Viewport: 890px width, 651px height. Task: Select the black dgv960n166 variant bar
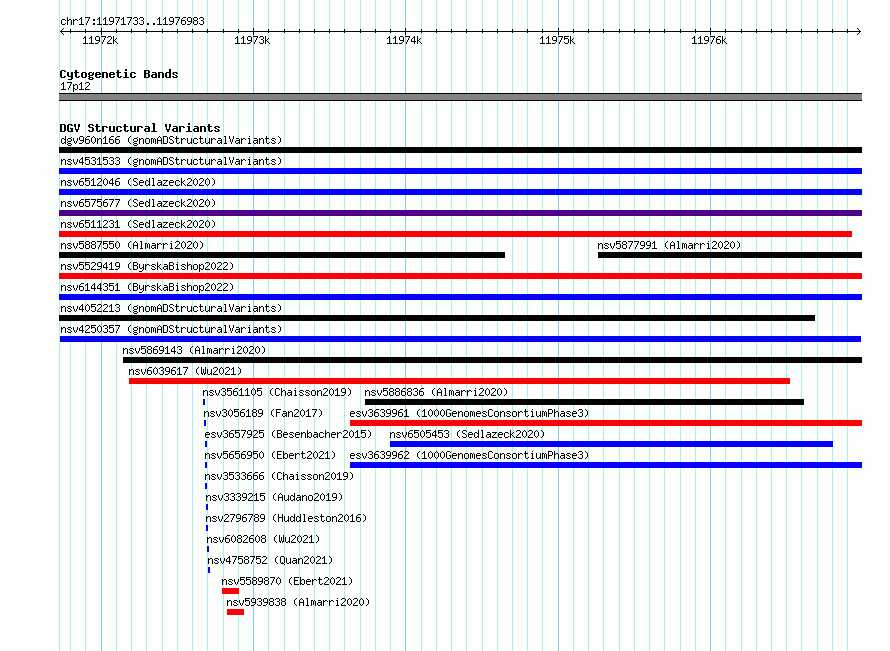460,150
